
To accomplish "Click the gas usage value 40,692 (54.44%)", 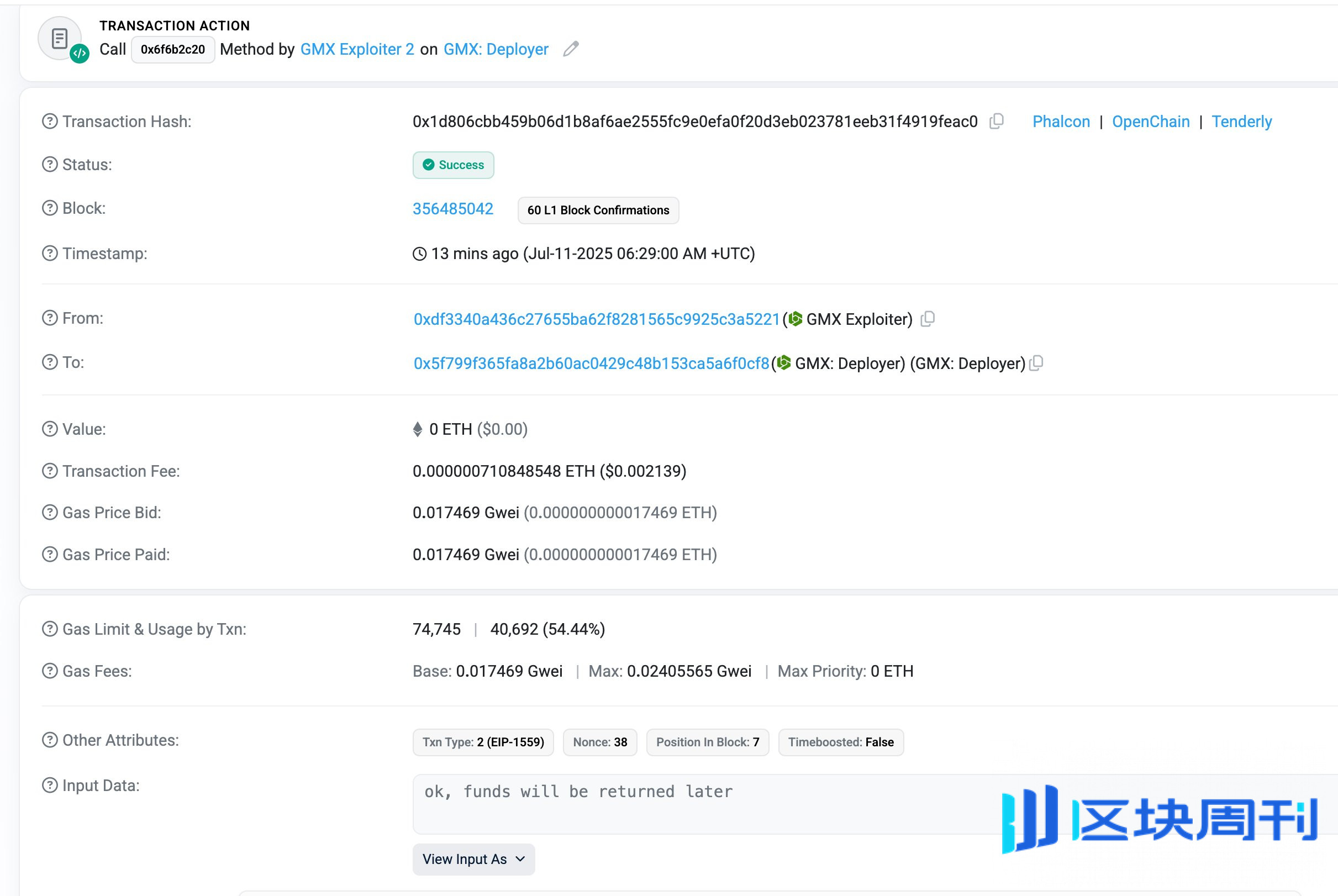I will click(547, 629).
